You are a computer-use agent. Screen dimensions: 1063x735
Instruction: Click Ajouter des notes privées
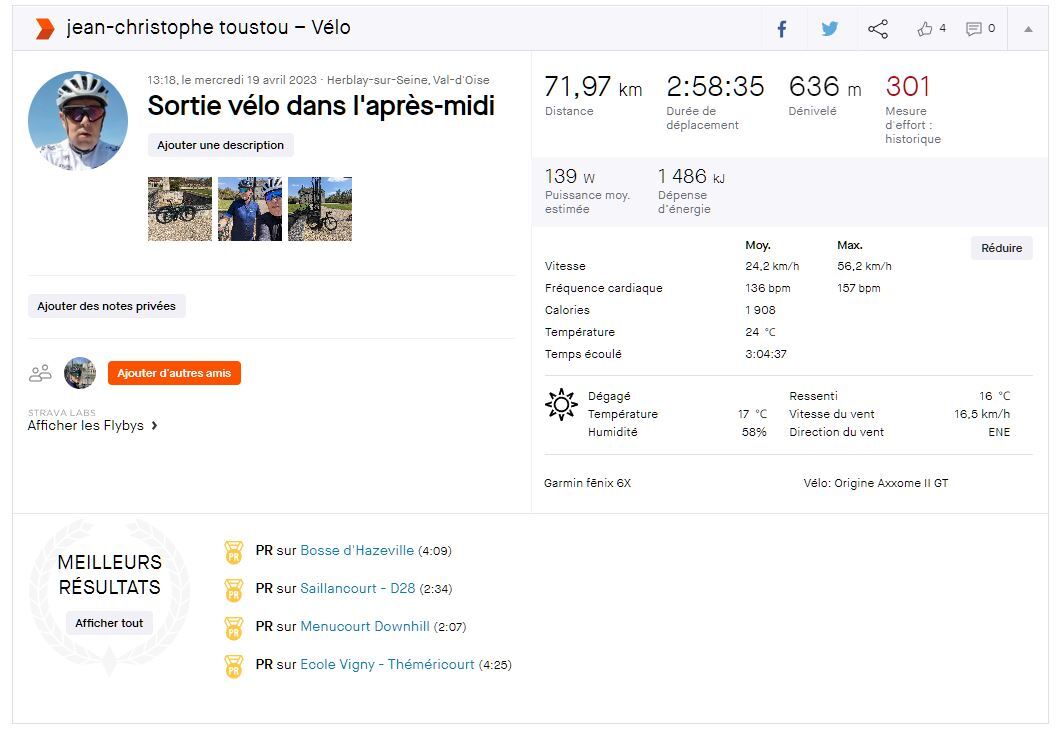click(x=106, y=306)
